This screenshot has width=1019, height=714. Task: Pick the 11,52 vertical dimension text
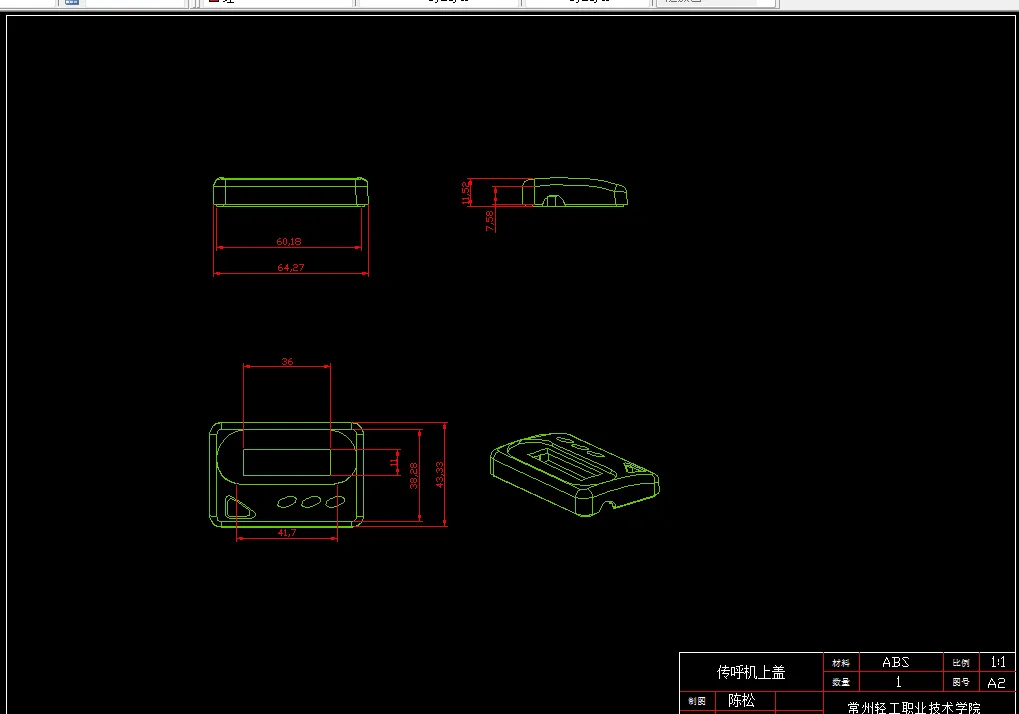click(x=465, y=193)
